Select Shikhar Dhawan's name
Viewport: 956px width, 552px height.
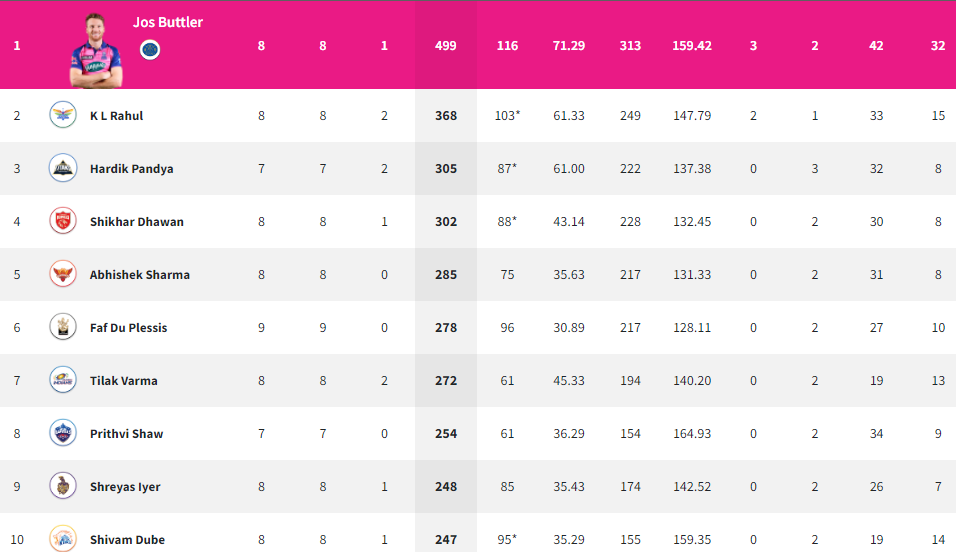coord(137,222)
